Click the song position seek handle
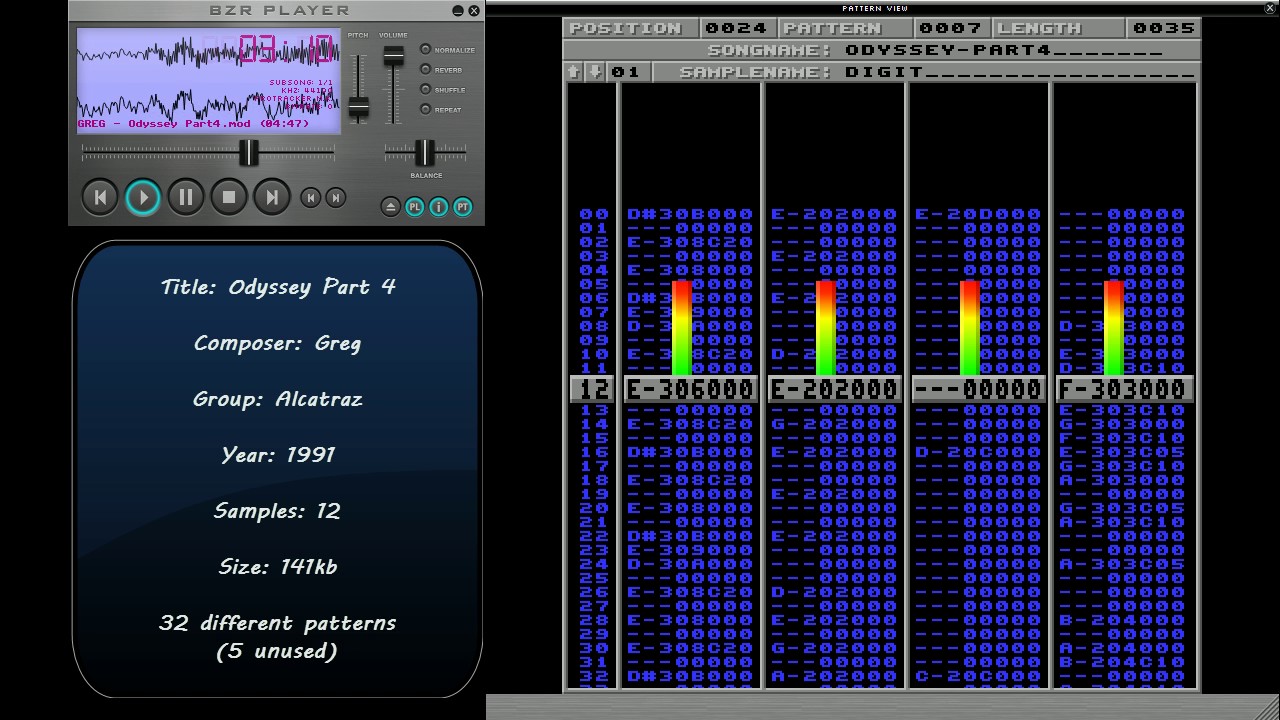This screenshot has height=720, width=1280. tap(249, 152)
